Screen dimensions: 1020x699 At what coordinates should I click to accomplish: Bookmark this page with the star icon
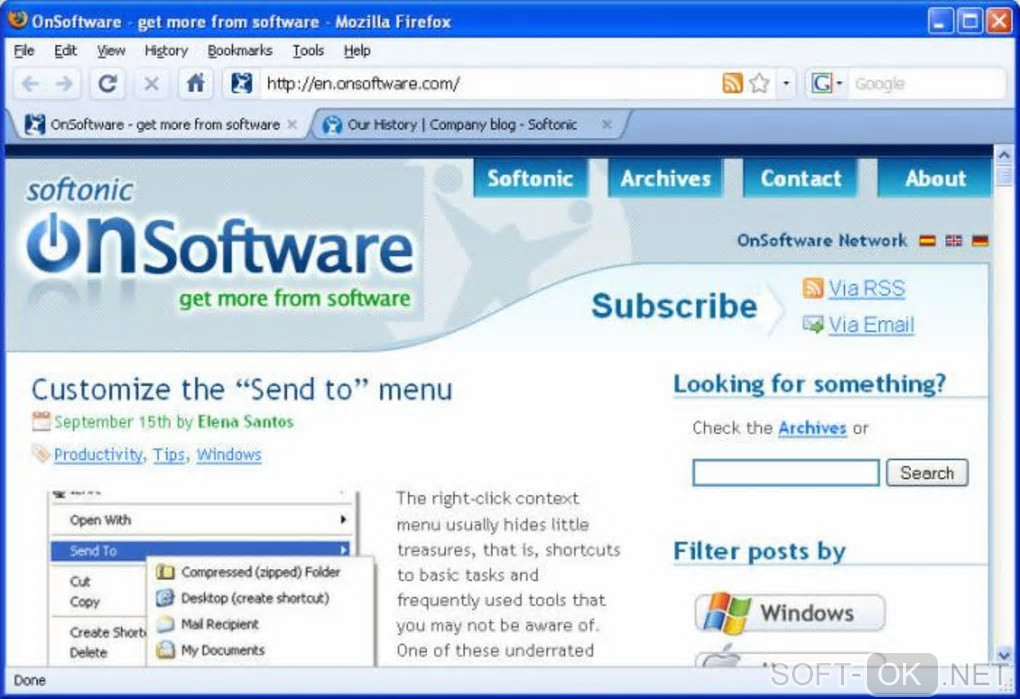pyautogui.click(x=759, y=83)
